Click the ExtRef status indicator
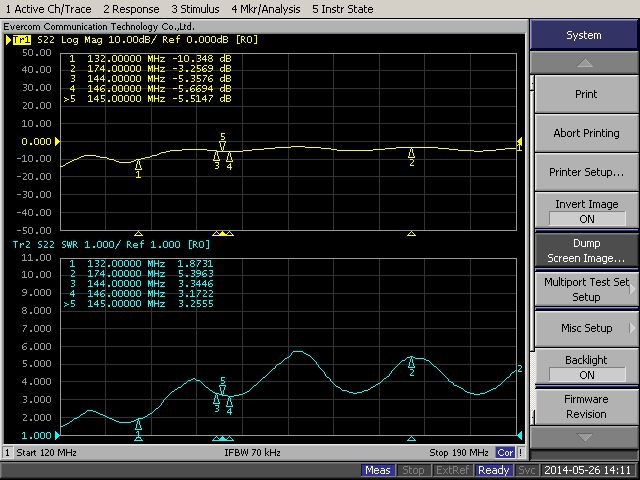640x480 pixels. [452, 470]
